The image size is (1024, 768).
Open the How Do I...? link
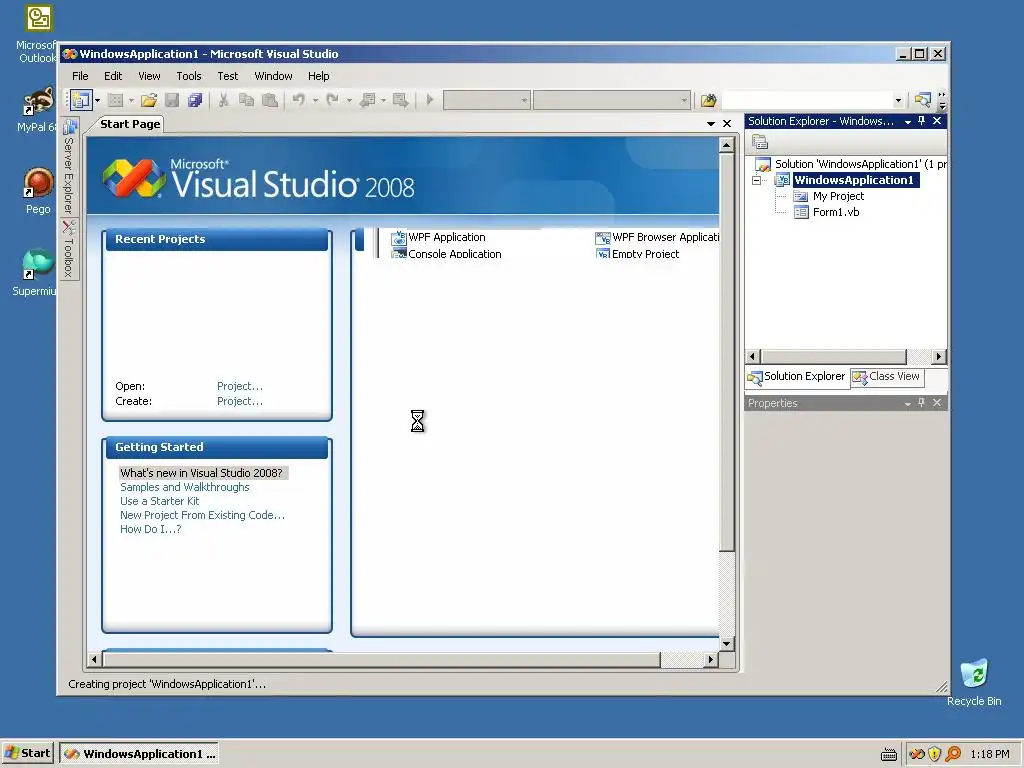[x=151, y=529]
